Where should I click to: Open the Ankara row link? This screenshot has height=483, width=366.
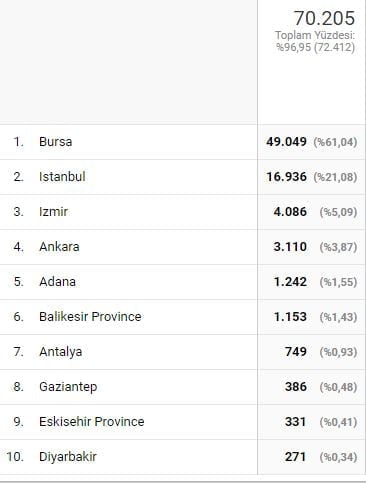tap(59, 247)
